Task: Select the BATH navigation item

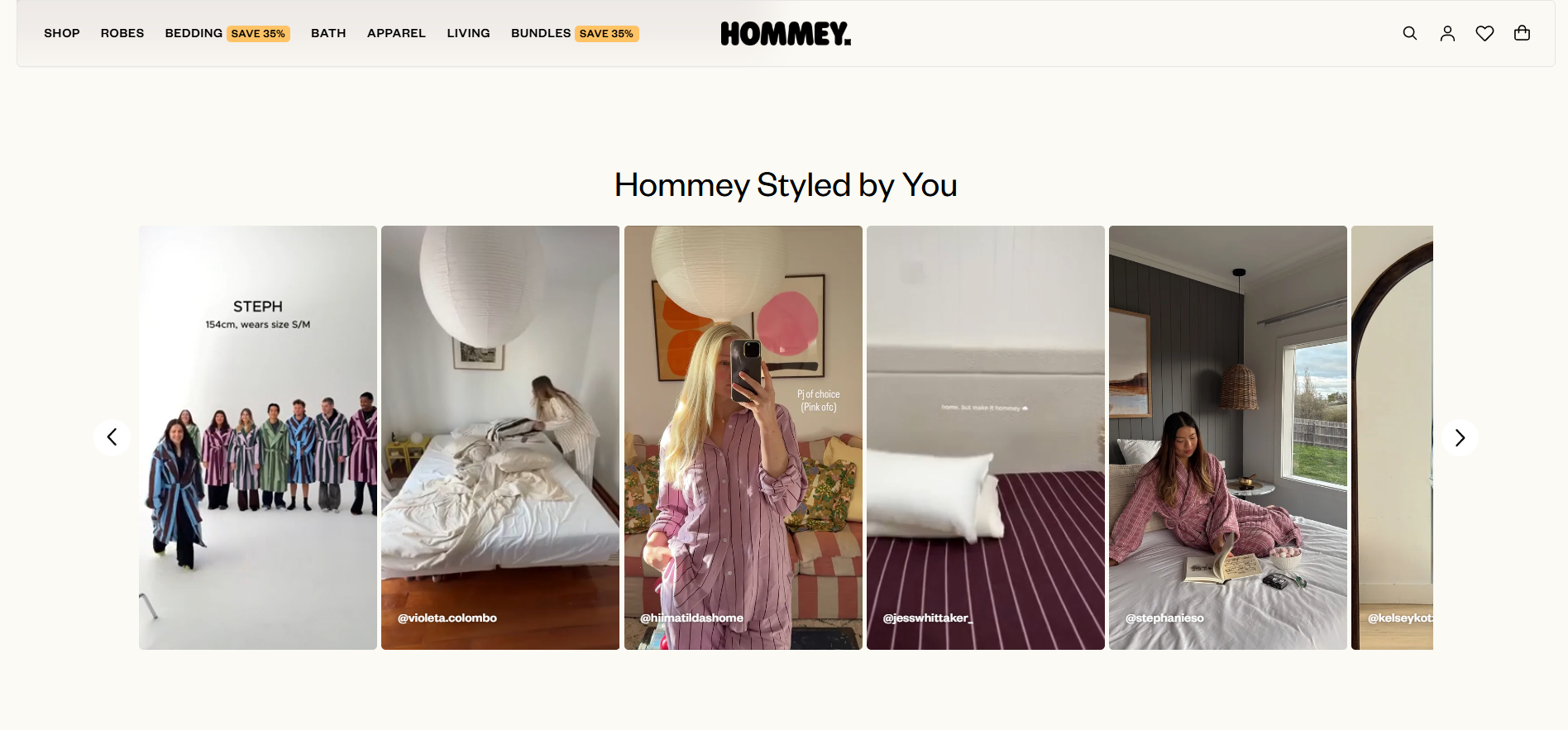Action: click(x=328, y=33)
